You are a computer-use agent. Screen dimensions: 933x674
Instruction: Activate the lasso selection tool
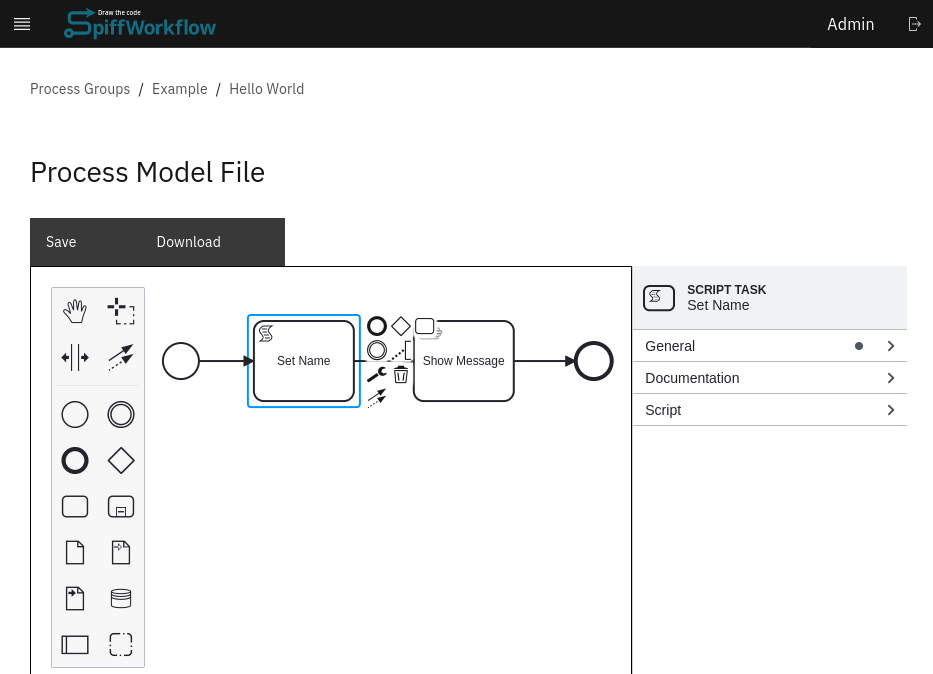pos(121,311)
